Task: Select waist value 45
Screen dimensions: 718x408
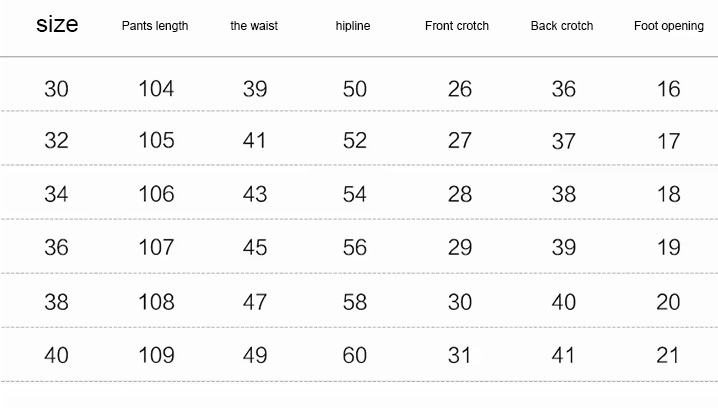Action: click(255, 248)
